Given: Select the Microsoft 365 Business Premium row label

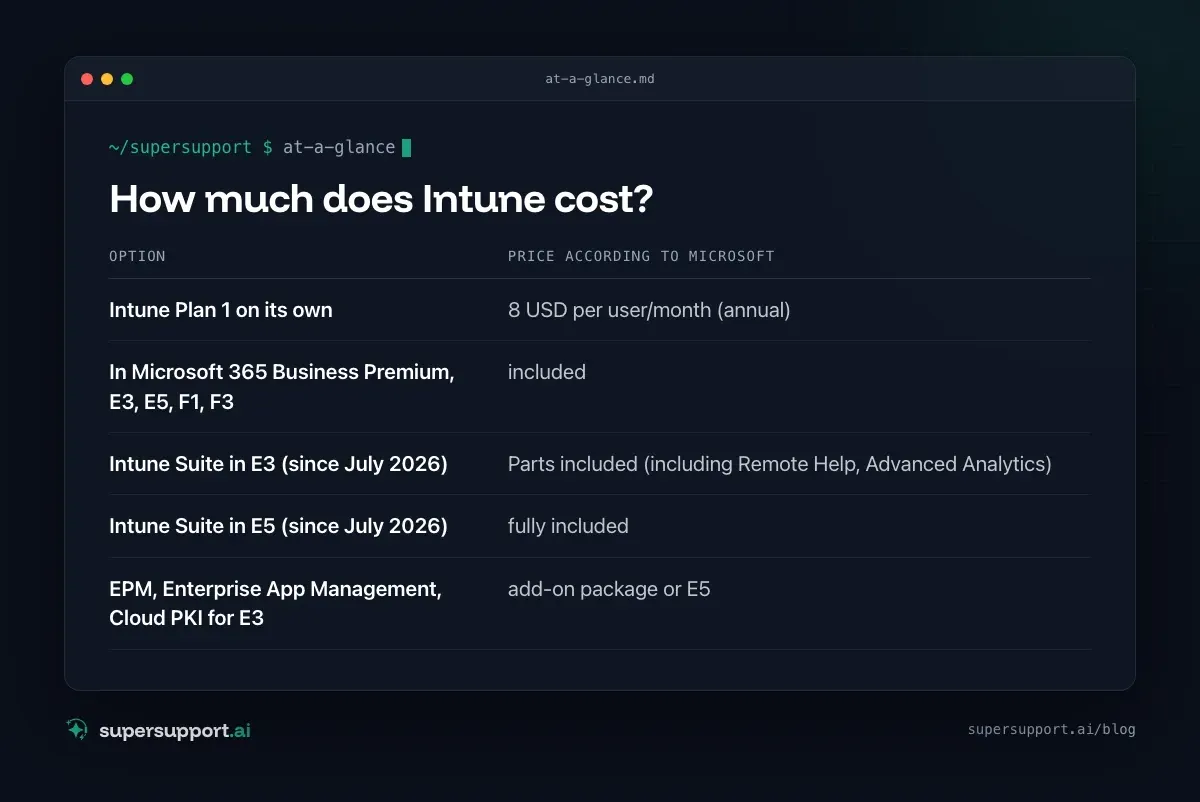Looking at the screenshot, I should click(282, 386).
